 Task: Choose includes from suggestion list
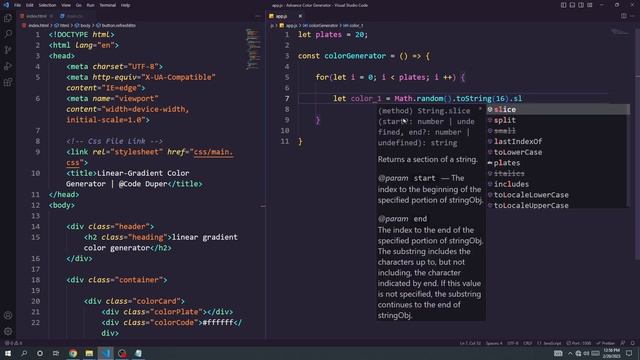click(557, 184)
